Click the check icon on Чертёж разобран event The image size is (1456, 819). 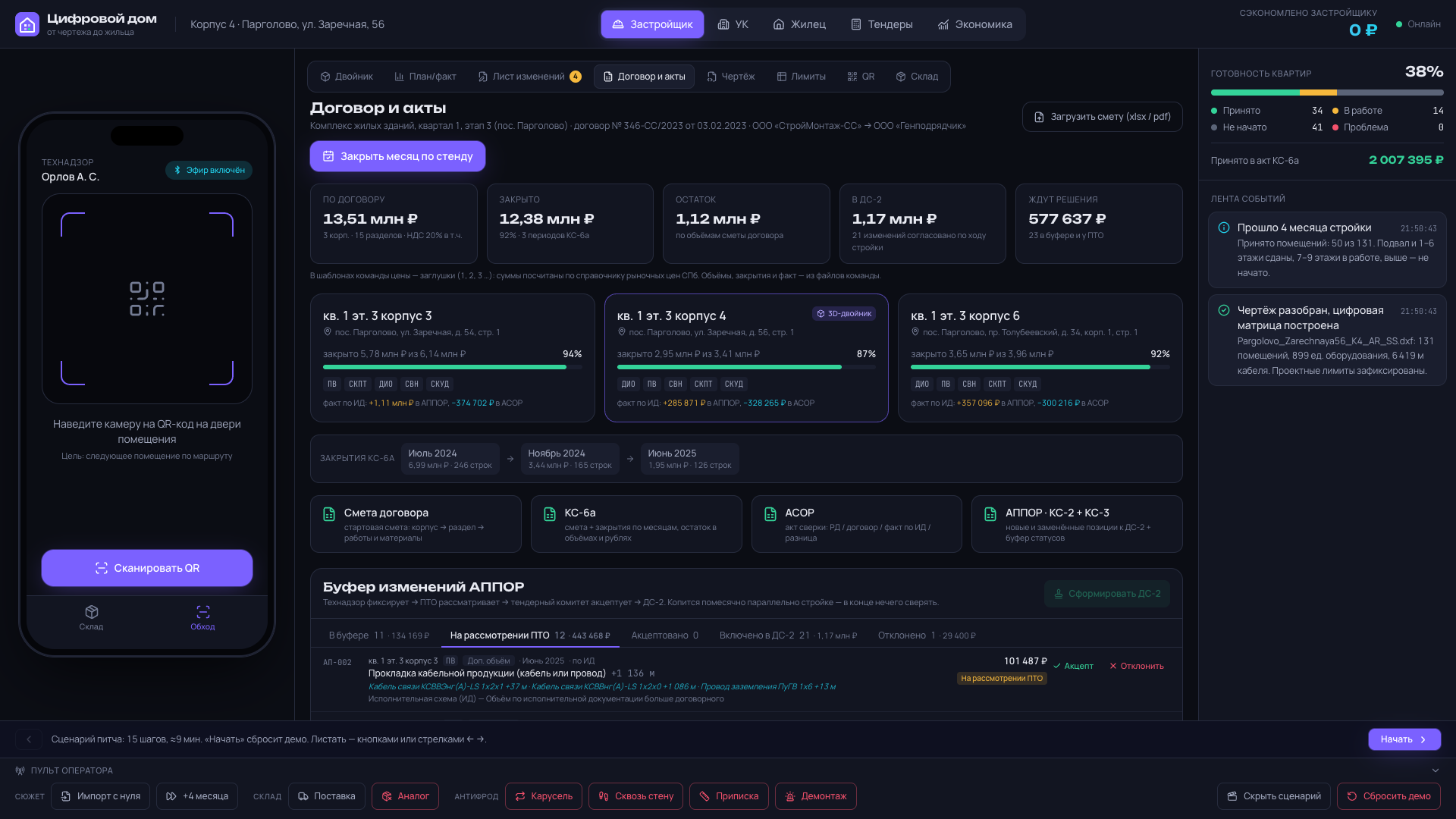point(1224,310)
